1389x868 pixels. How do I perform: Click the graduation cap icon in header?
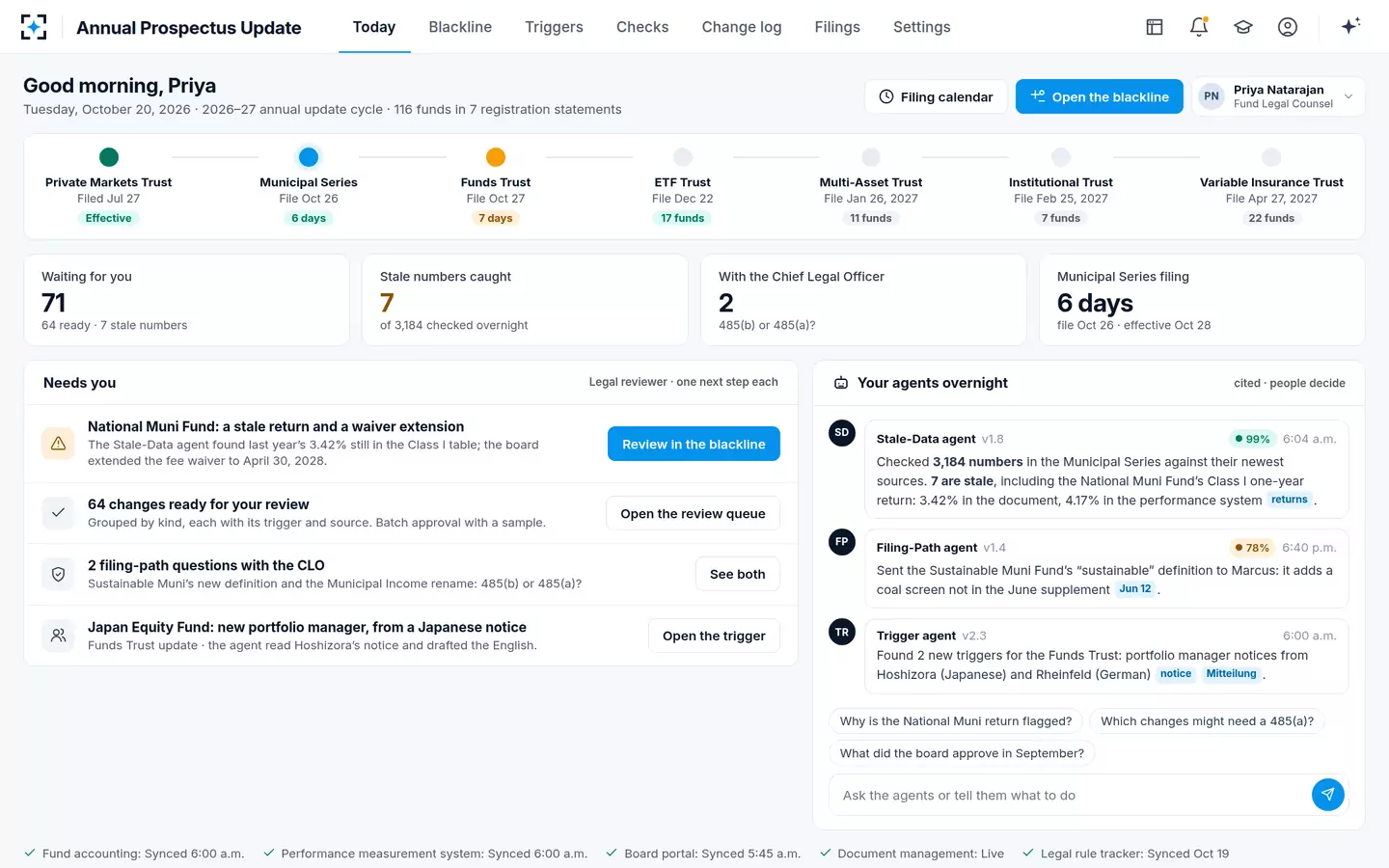tap(1243, 27)
